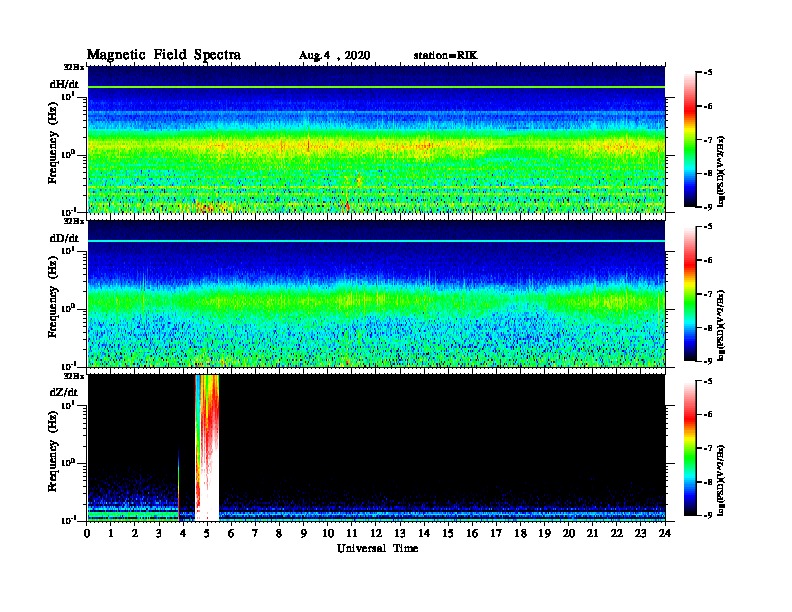Click hour 7 on the time axis

[256, 533]
